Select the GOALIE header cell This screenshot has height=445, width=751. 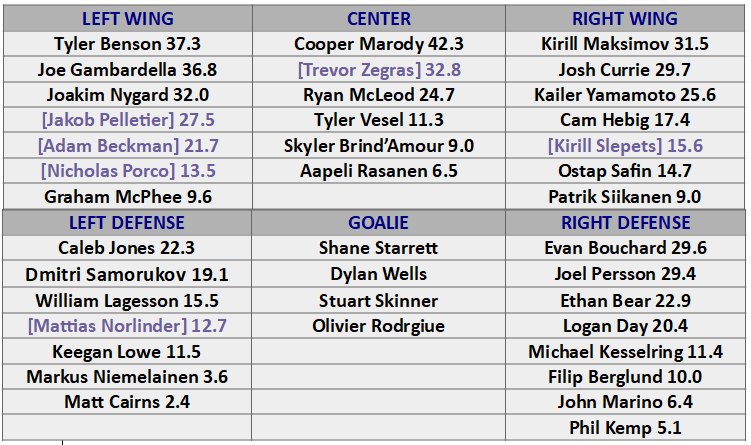point(378,223)
